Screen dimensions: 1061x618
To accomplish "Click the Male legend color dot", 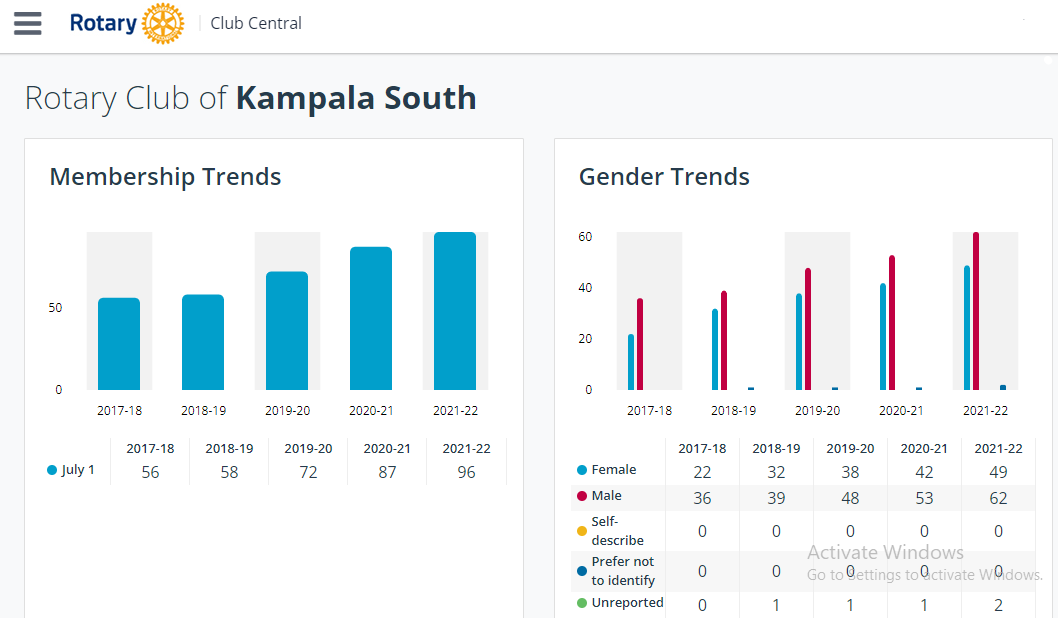I will (582, 496).
